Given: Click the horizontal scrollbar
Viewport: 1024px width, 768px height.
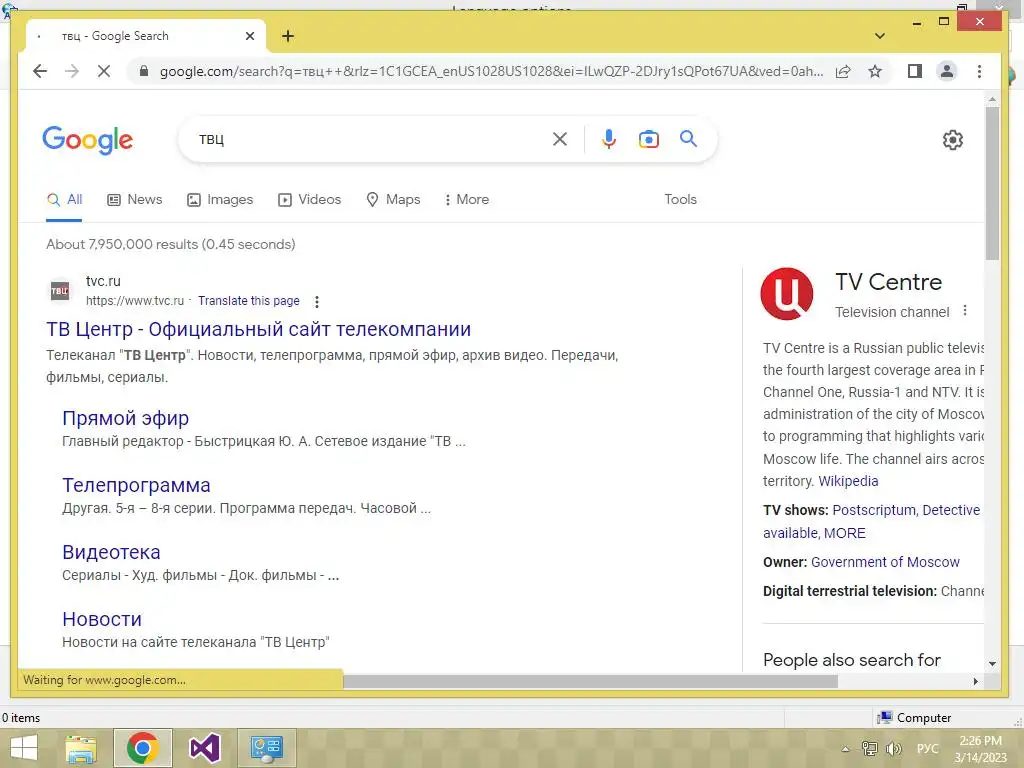Looking at the screenshot, I should [590, 681].
